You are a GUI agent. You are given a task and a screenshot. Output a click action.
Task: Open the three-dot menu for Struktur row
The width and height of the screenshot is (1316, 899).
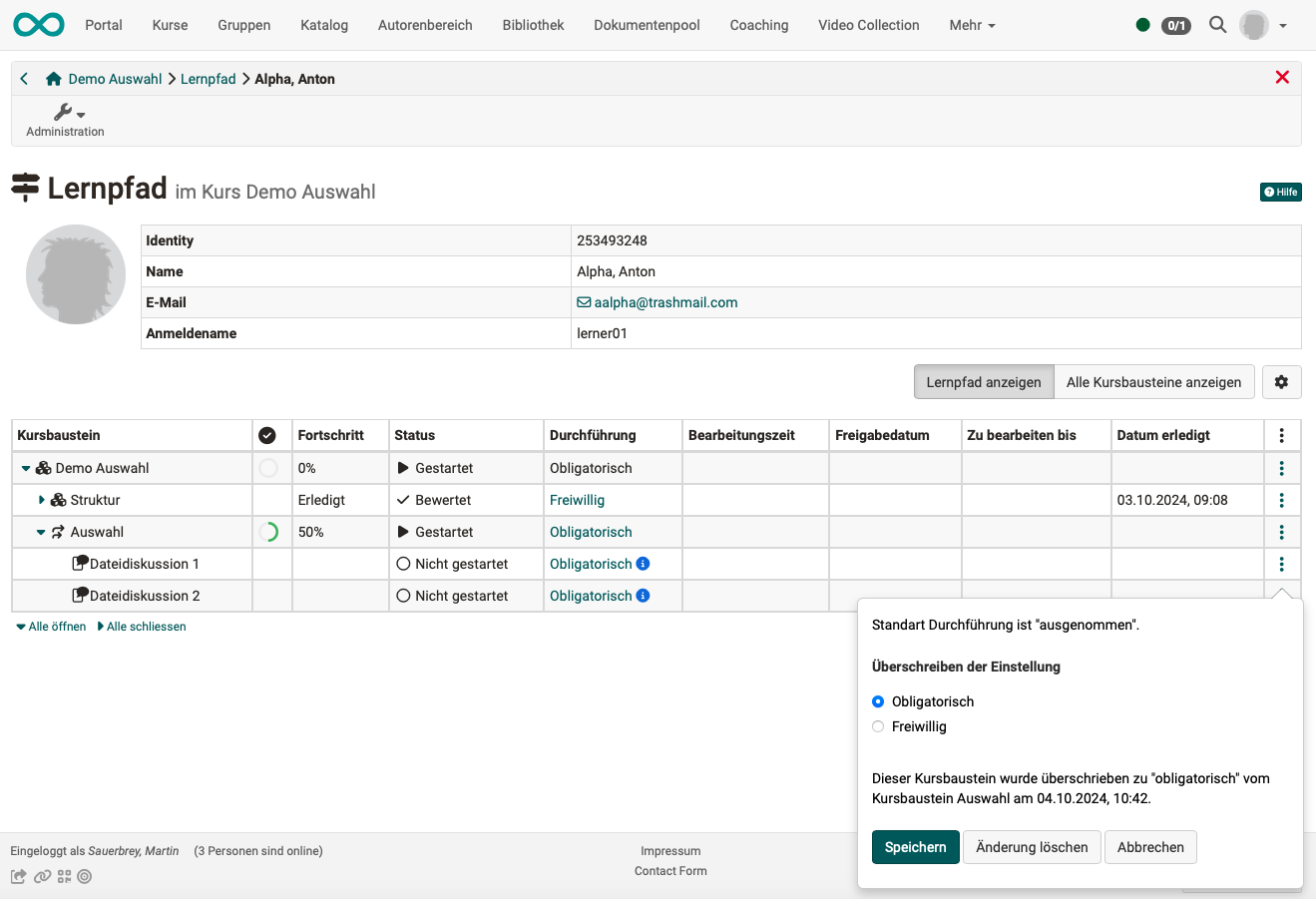tap(1282, 499)
